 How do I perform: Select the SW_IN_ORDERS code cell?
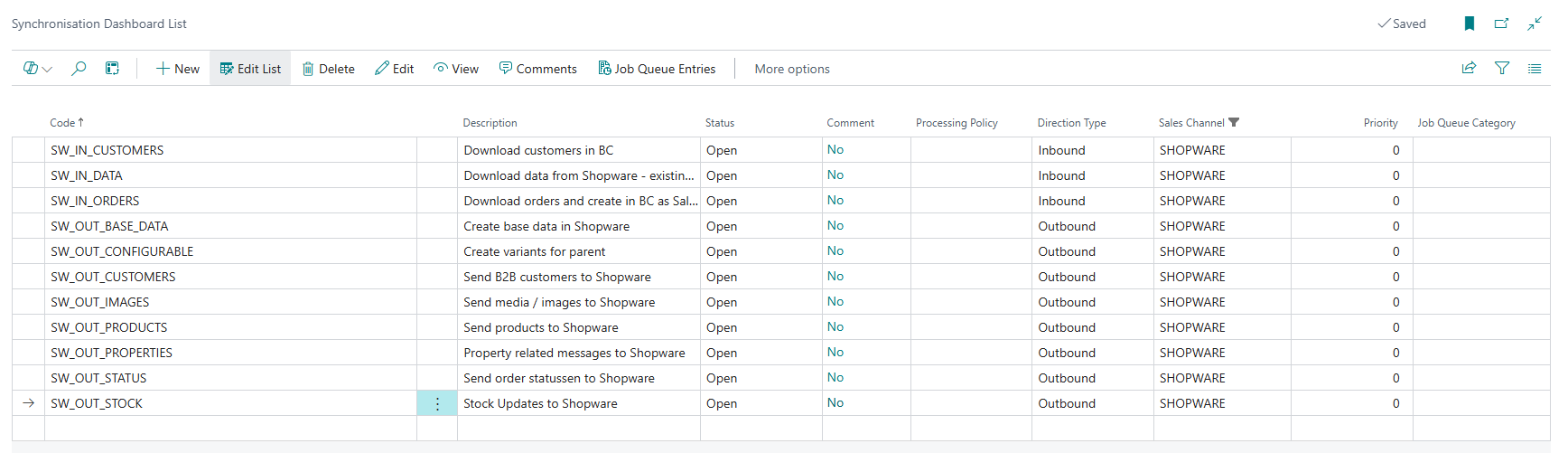coord(230,201)
